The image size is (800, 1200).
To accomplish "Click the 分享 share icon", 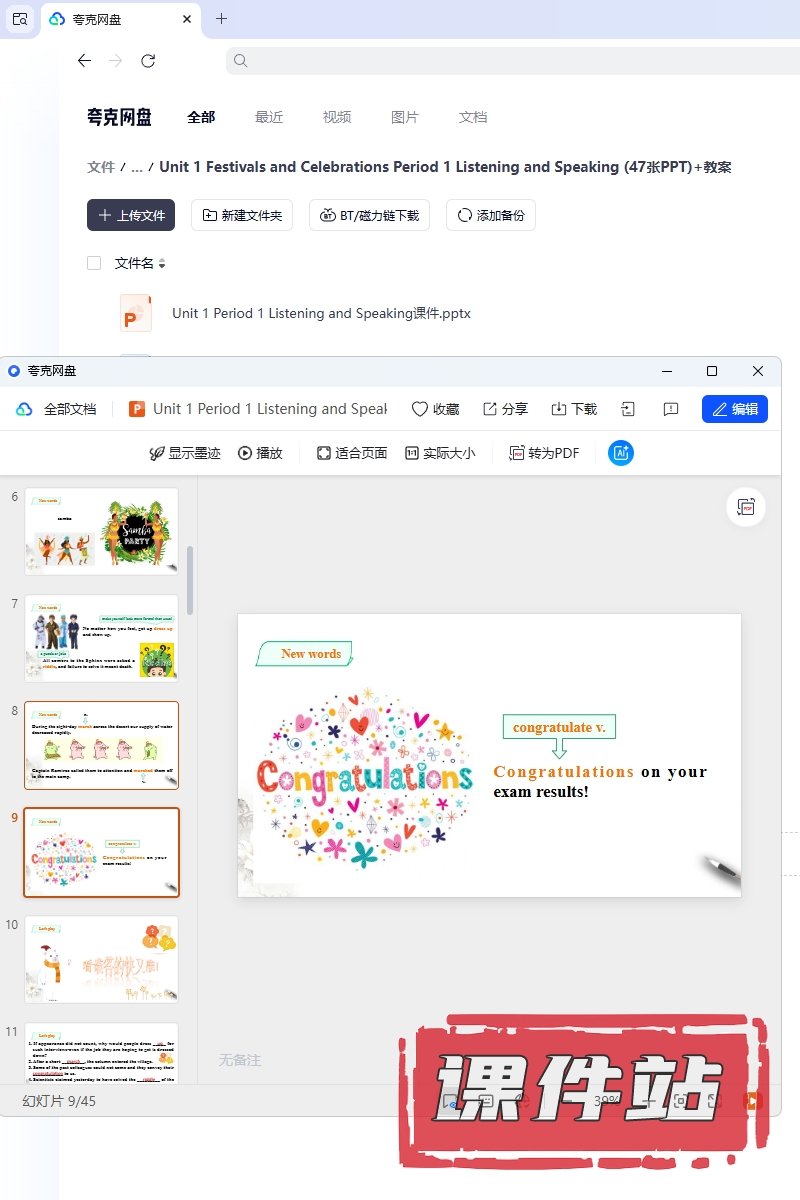I will (505, 409).
